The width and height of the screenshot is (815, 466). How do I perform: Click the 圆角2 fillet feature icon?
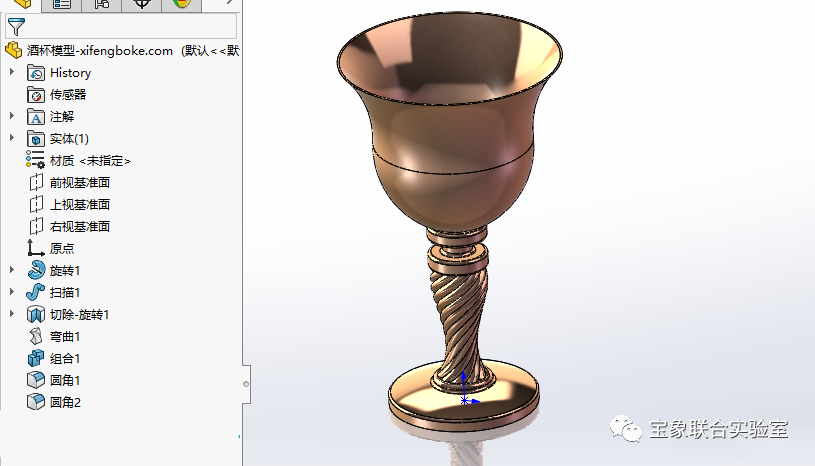[x=35, y=402]
